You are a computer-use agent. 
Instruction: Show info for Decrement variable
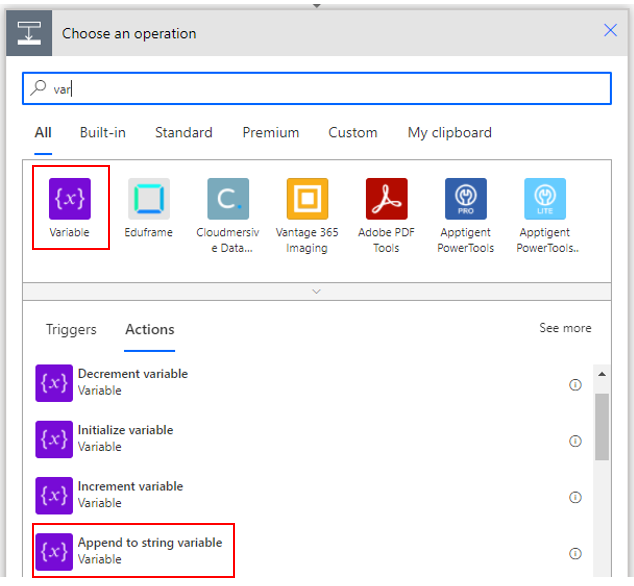tap(575, 385)
